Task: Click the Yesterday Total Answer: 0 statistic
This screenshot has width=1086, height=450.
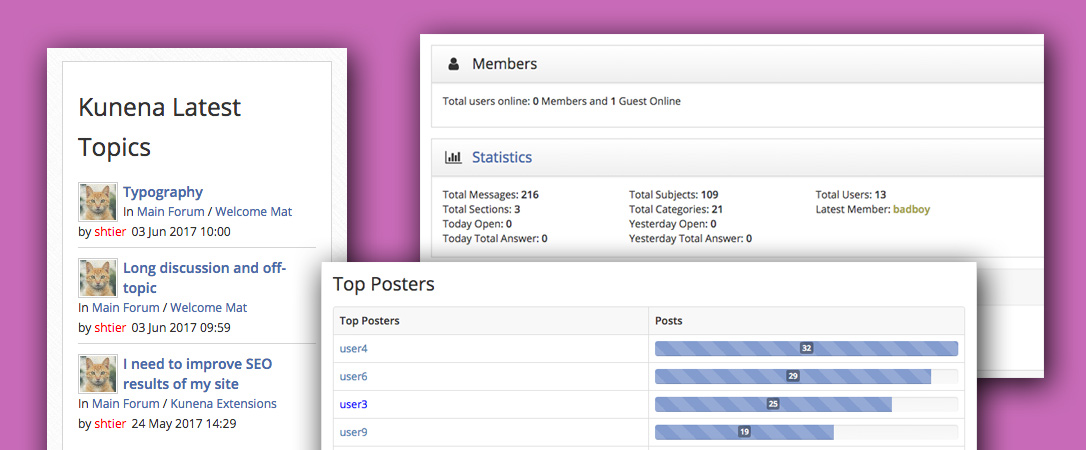Action: (x=691, y=238)
